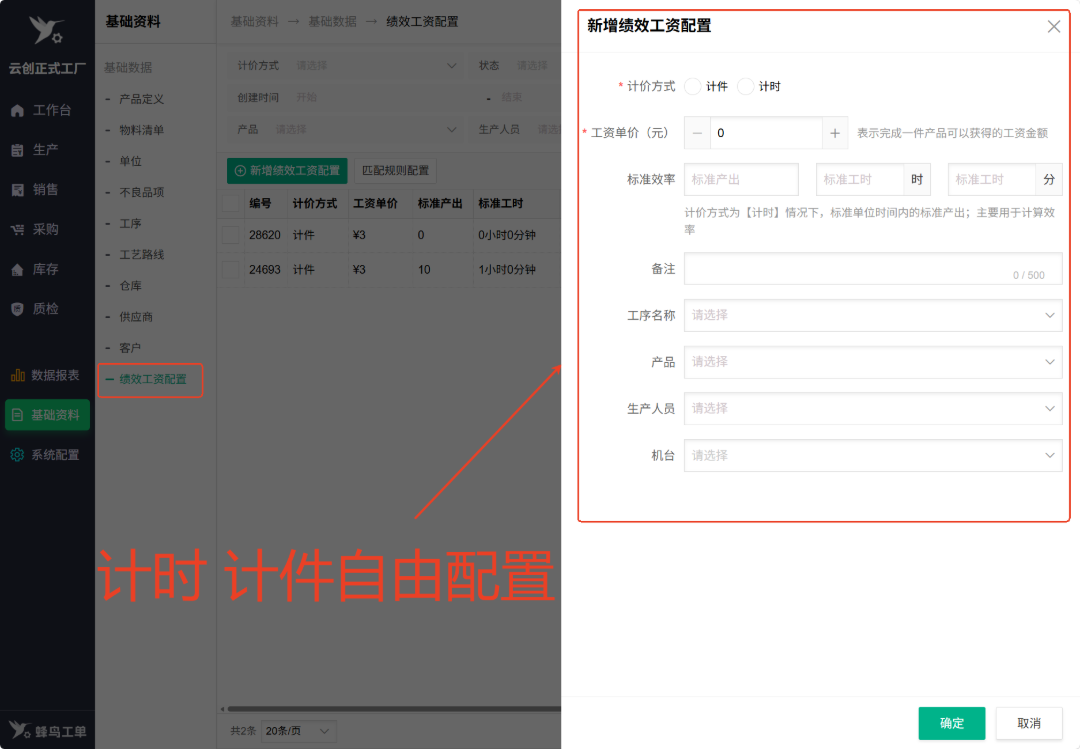This screenshot has width=1080, height=749.
Task: Tick the checkbox for row 28620
Action: pyautogui.click(x=231, y=235)
